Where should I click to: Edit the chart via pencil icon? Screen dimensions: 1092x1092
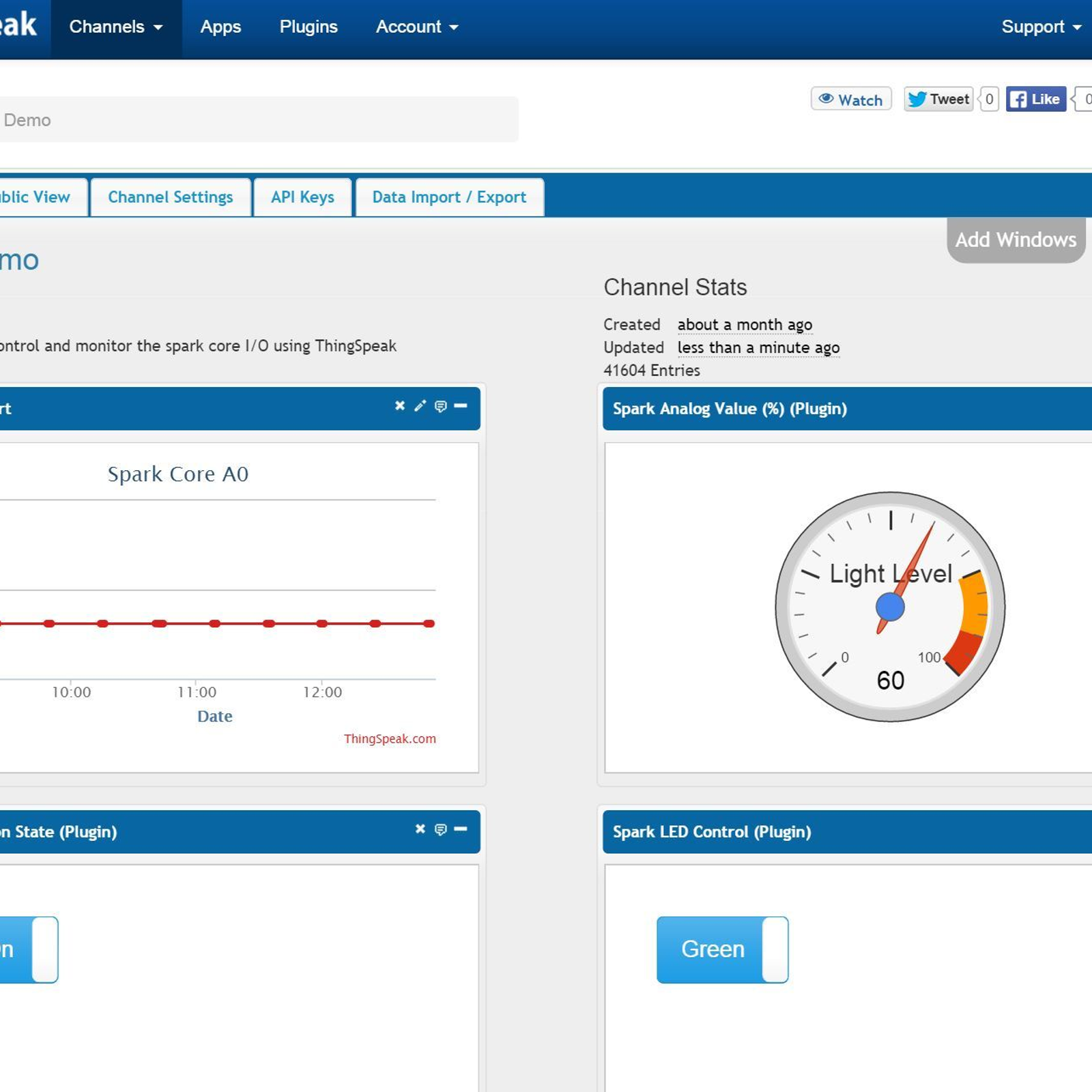click(x=420, y=406)
